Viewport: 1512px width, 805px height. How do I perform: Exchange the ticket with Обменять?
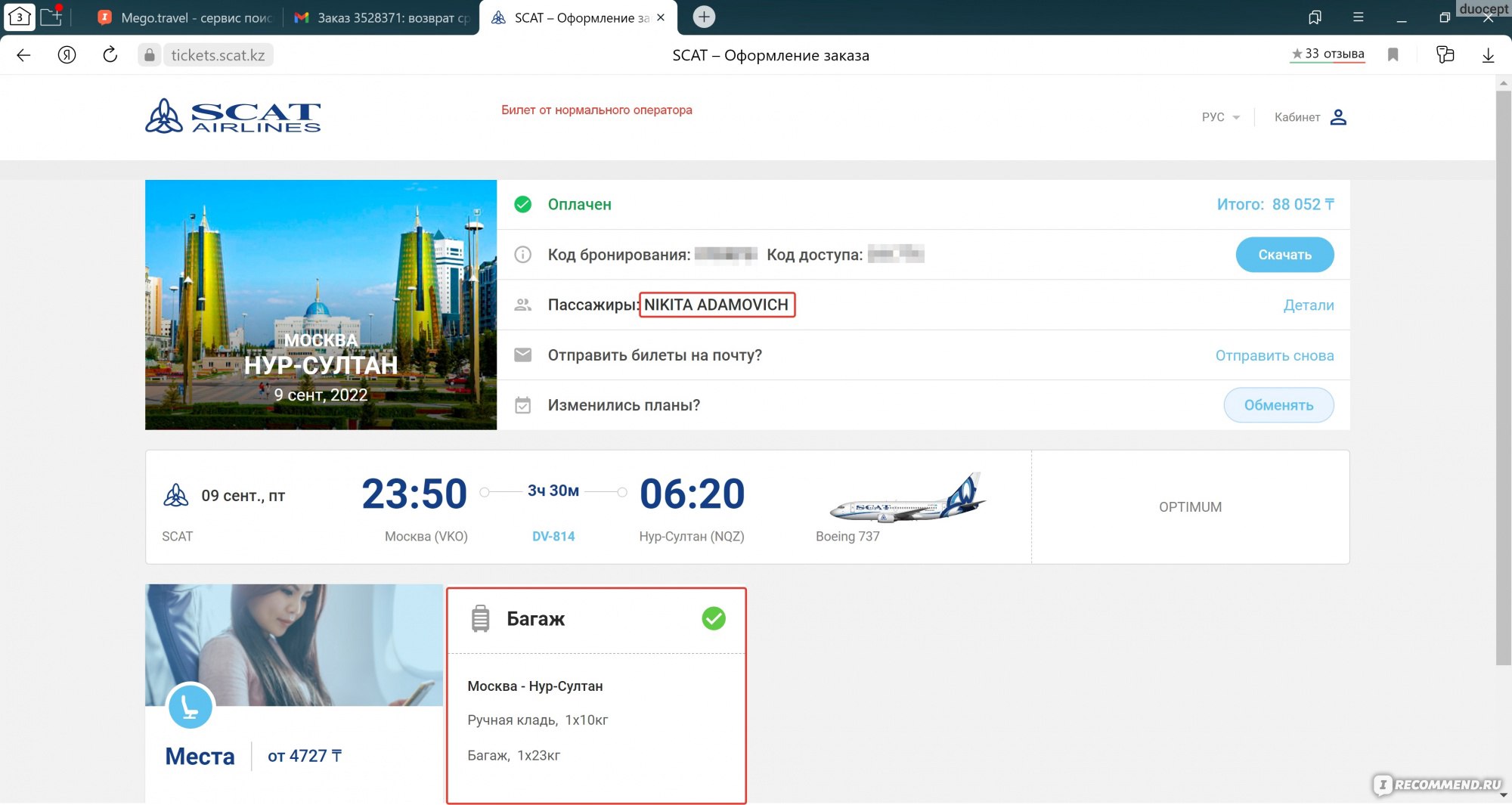pyautogui.click(x=1278, y=405)
